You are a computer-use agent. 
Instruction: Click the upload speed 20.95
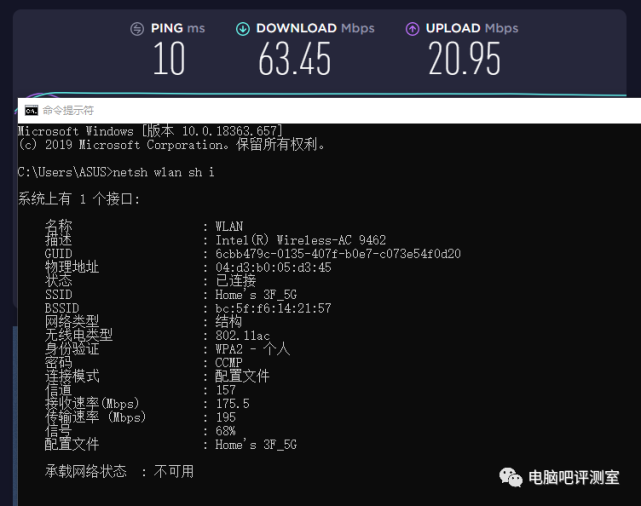pos(464,59)
